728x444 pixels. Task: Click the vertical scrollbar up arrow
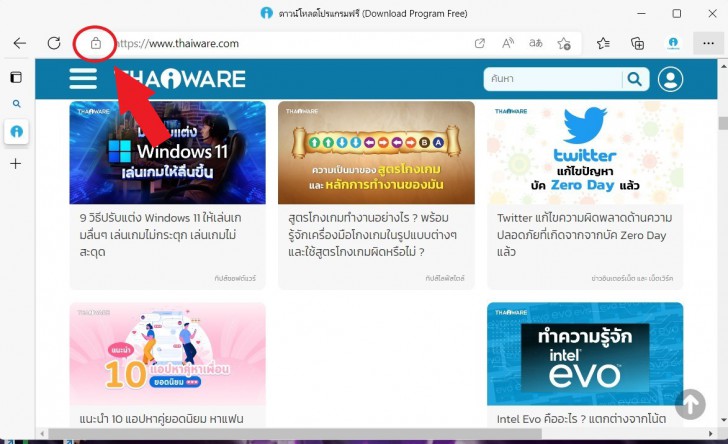pyautogui.click(x=723, y=66)
